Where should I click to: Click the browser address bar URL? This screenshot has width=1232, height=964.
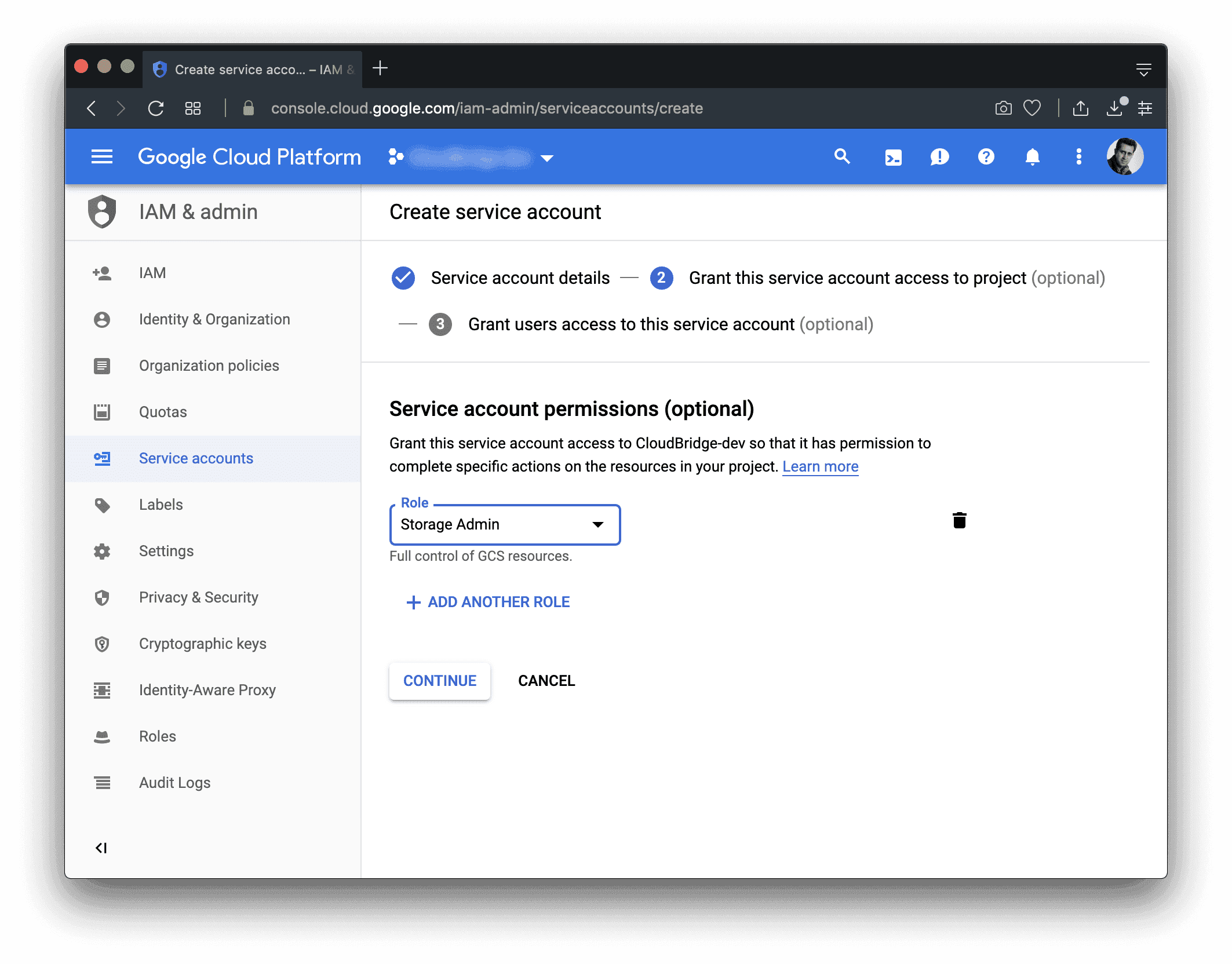coord(487,108)
